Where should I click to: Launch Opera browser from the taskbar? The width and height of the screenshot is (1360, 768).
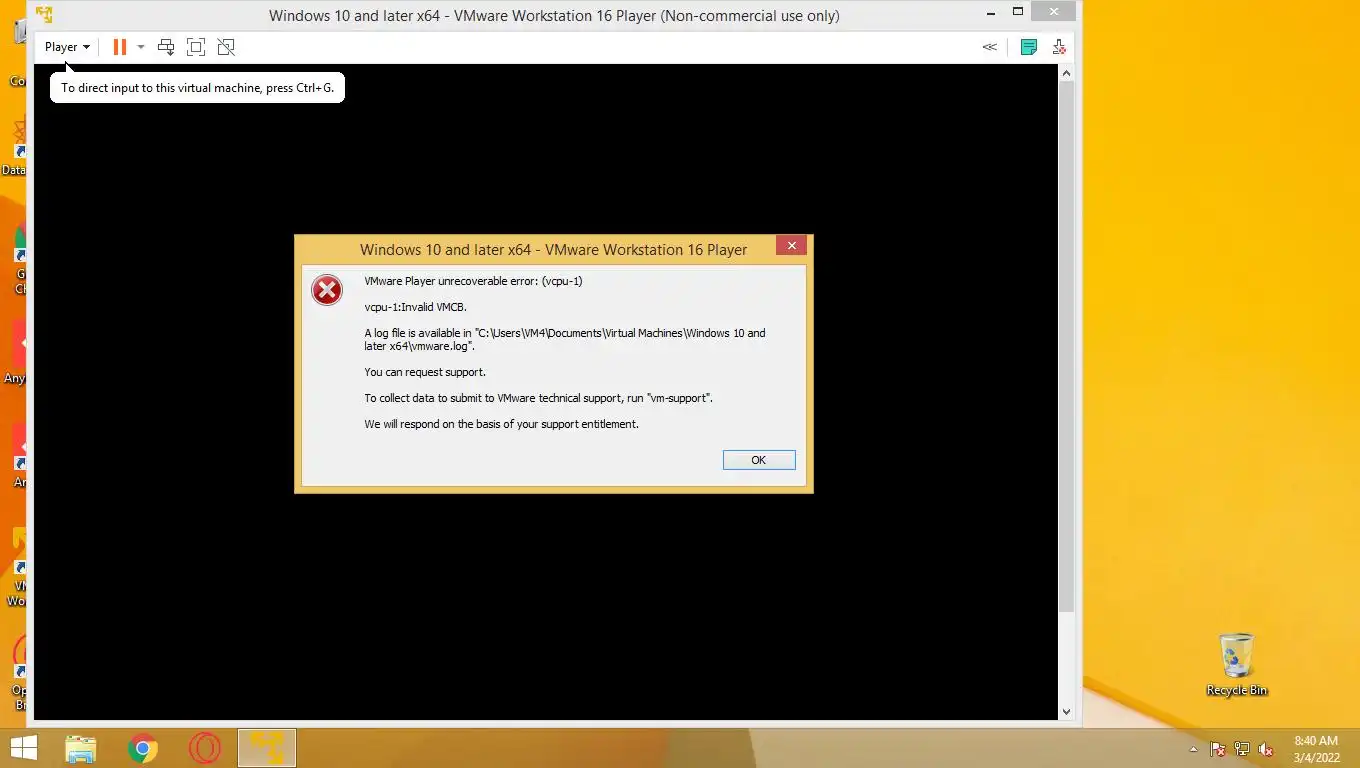click(204, 748)
